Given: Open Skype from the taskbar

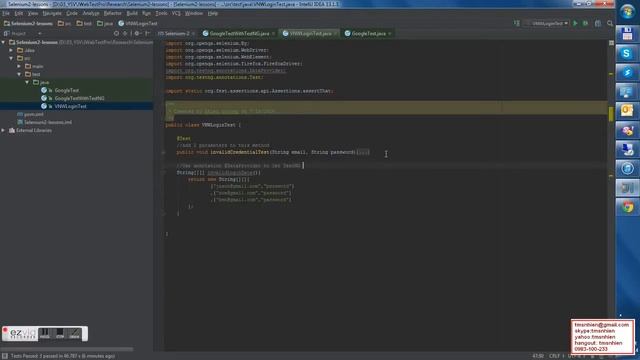Looking at the screenshot, I should click(627, 53).
